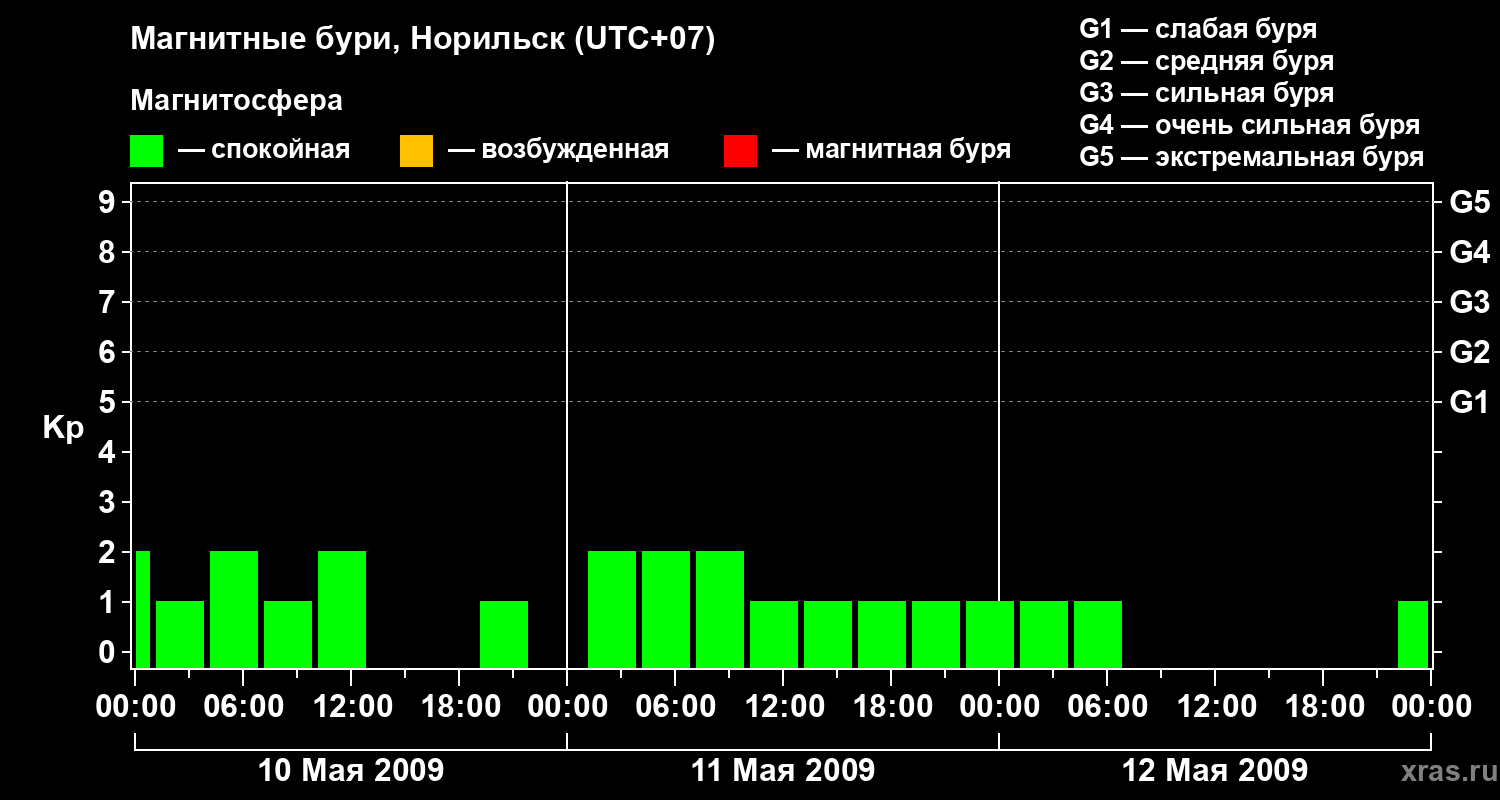The height and width of the screenshot is (800, 1500).
Task: Click the final narrow bar ending 12 Мая
Action: (1413, 634)
